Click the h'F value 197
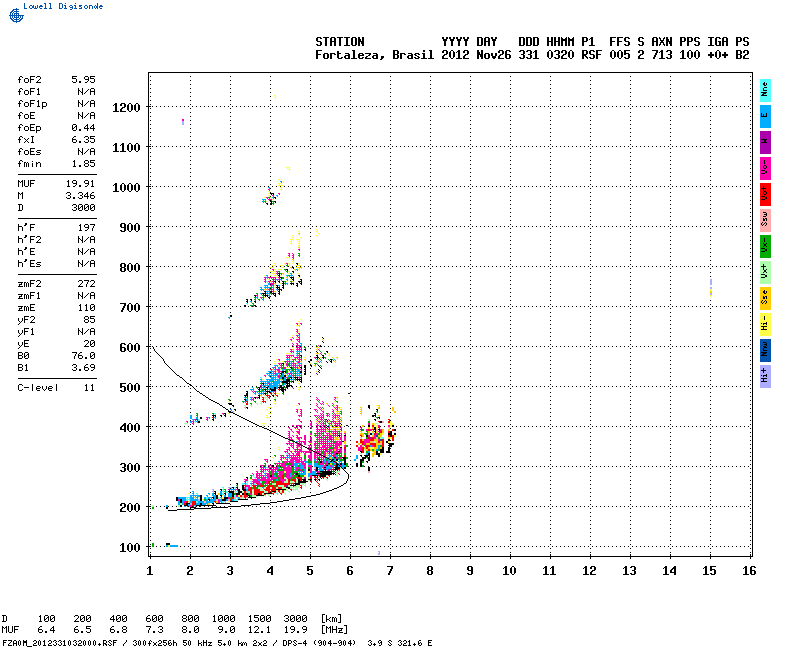This screenshot has width=800, height=650. (86, 228)
